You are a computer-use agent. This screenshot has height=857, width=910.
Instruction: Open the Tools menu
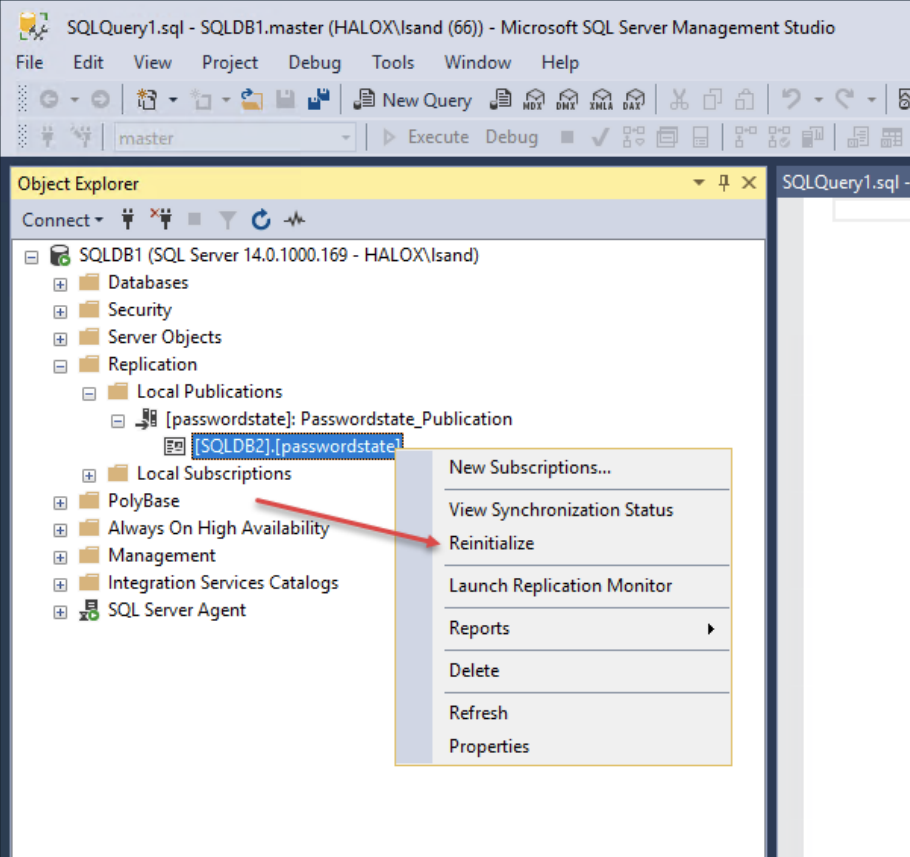tap(393, 62)
